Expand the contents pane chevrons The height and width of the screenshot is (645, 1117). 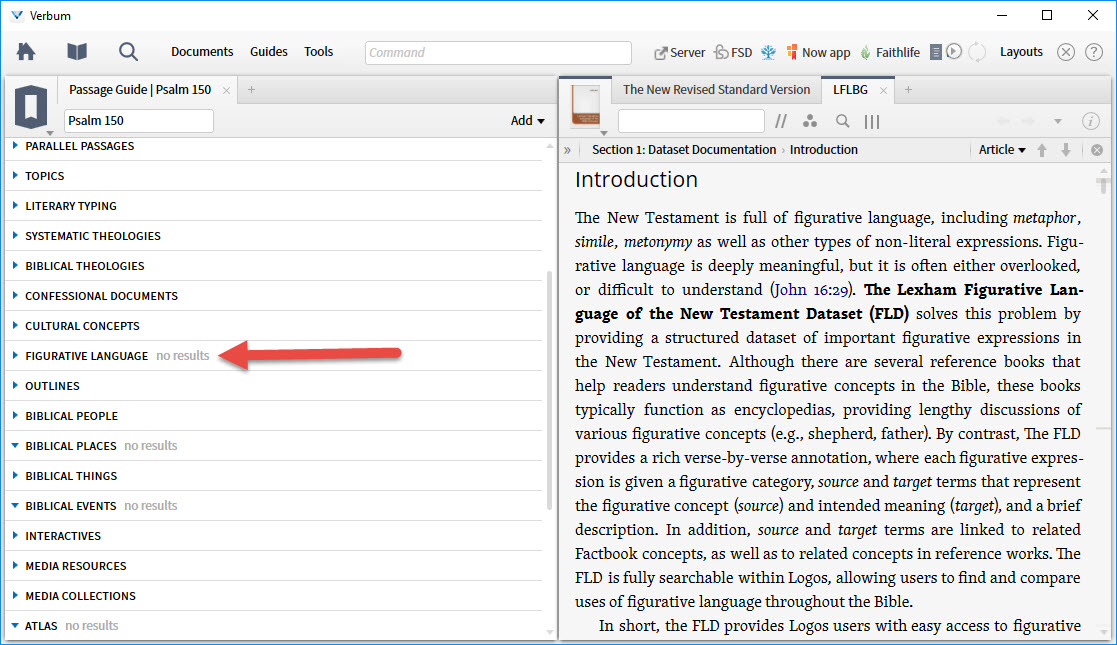click(568, 150)
